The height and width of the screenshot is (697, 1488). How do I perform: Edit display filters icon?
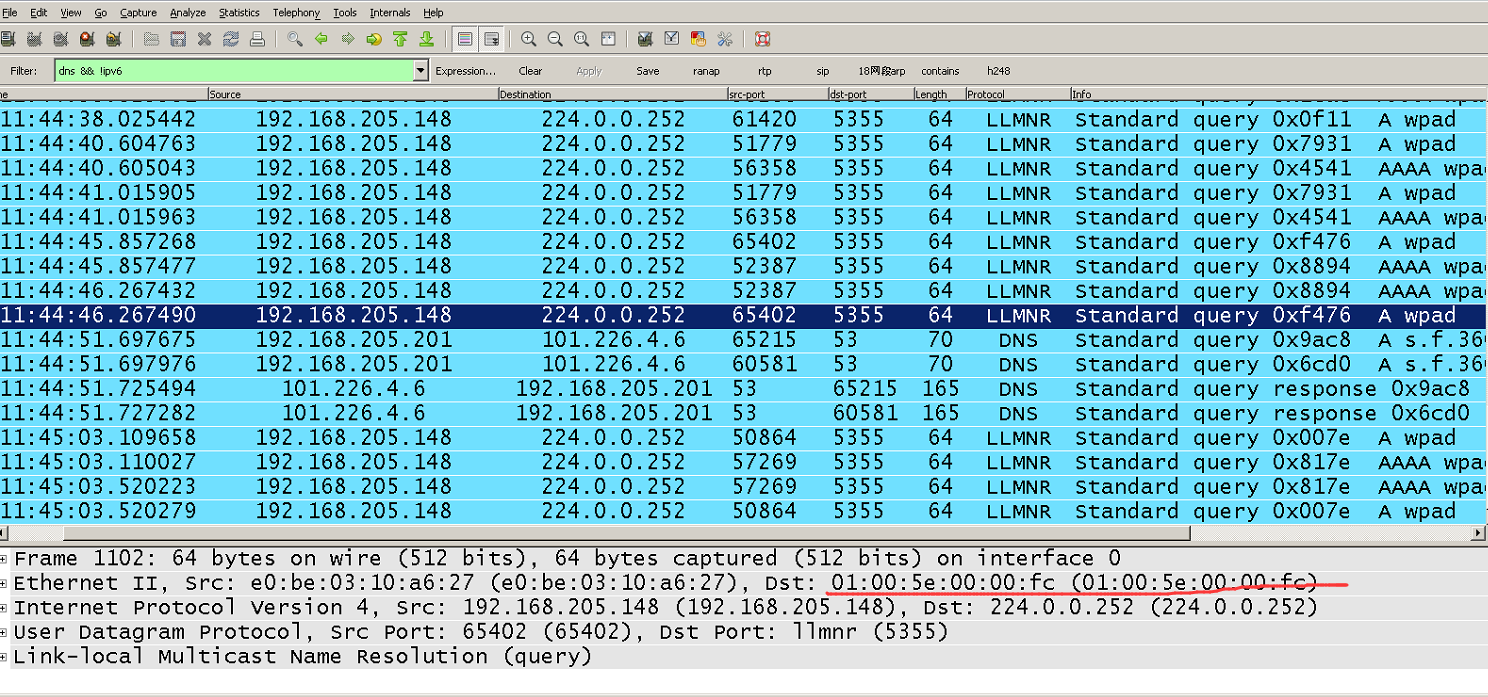pyautogui.click(x=672, y=39)
